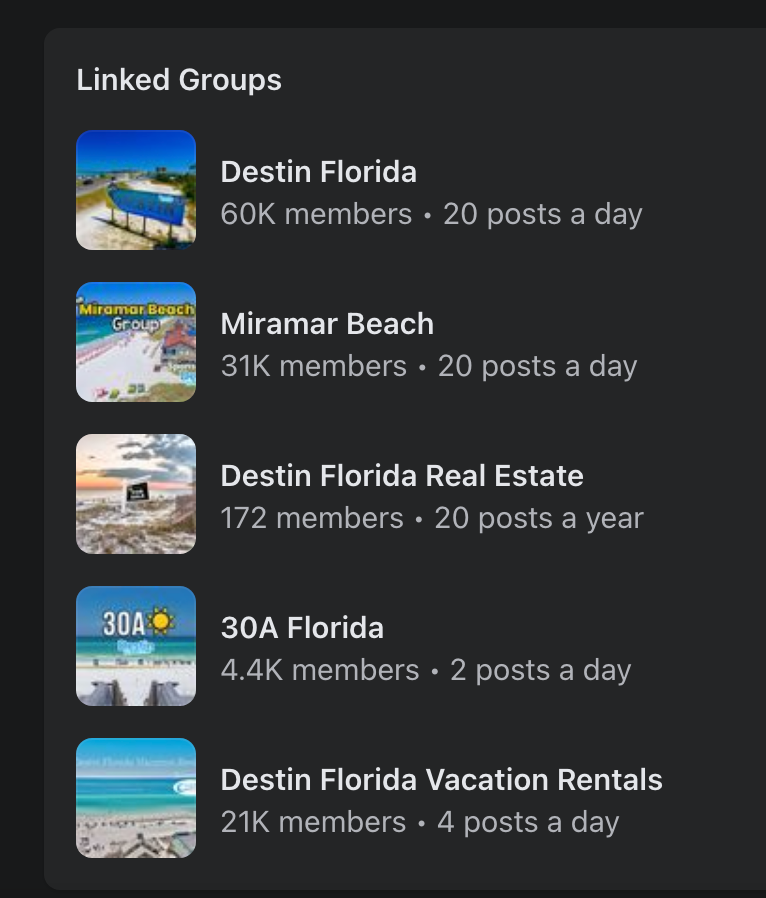The width and height of the screenshot is (766, 898).
Task: Select the Destin Florida Real Estate thumbnail
Action: (x=136, y=494)
